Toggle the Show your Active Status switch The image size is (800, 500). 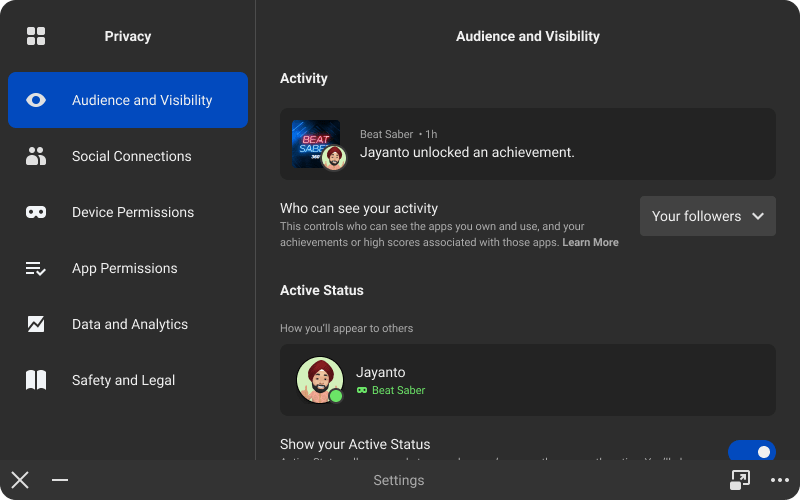coord(752,451)
